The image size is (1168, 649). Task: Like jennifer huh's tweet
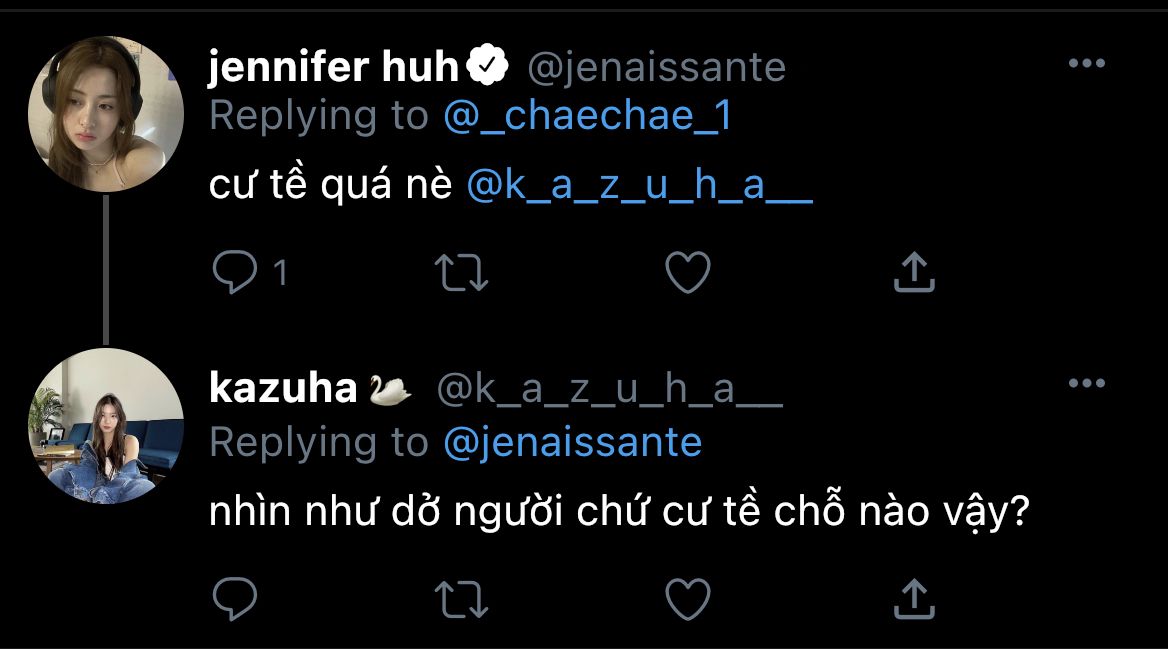(x=688, y=273)
